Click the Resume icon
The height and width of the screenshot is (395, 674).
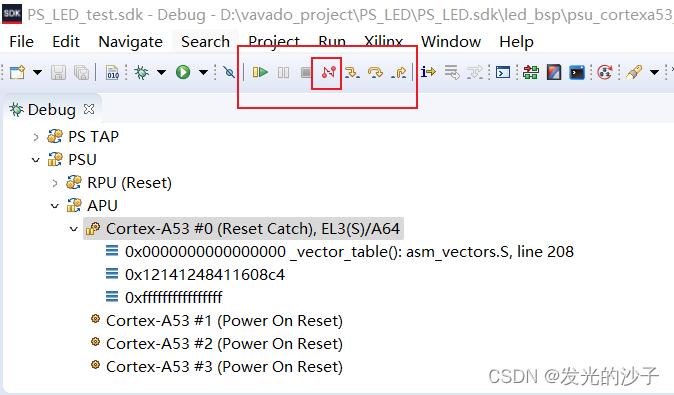(x=260, y=72)
